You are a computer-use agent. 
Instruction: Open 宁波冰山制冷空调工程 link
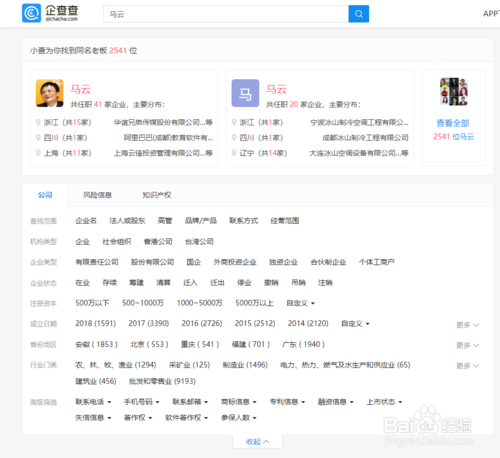coord(359,122)
